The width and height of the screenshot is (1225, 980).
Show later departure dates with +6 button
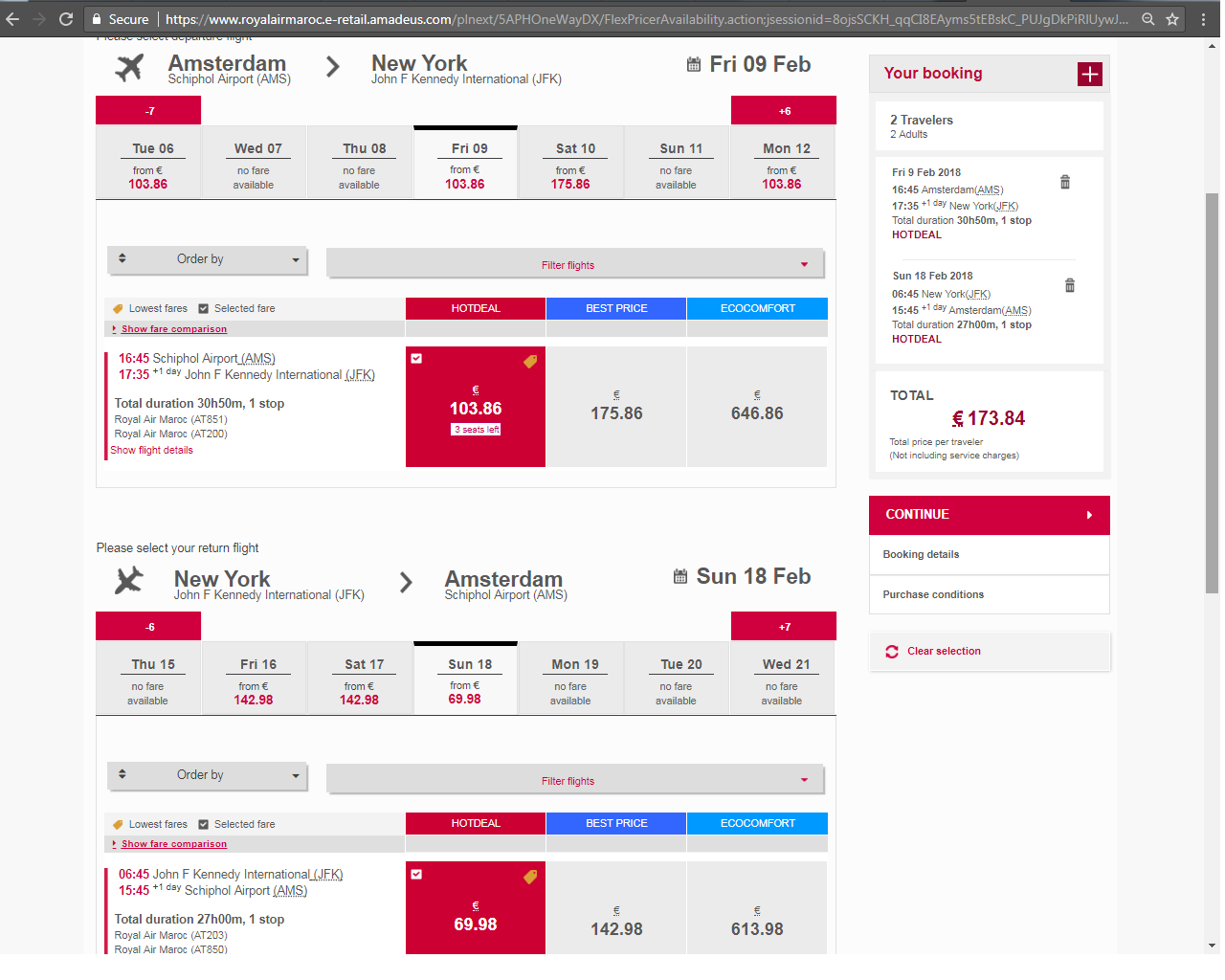click(784, 111)
